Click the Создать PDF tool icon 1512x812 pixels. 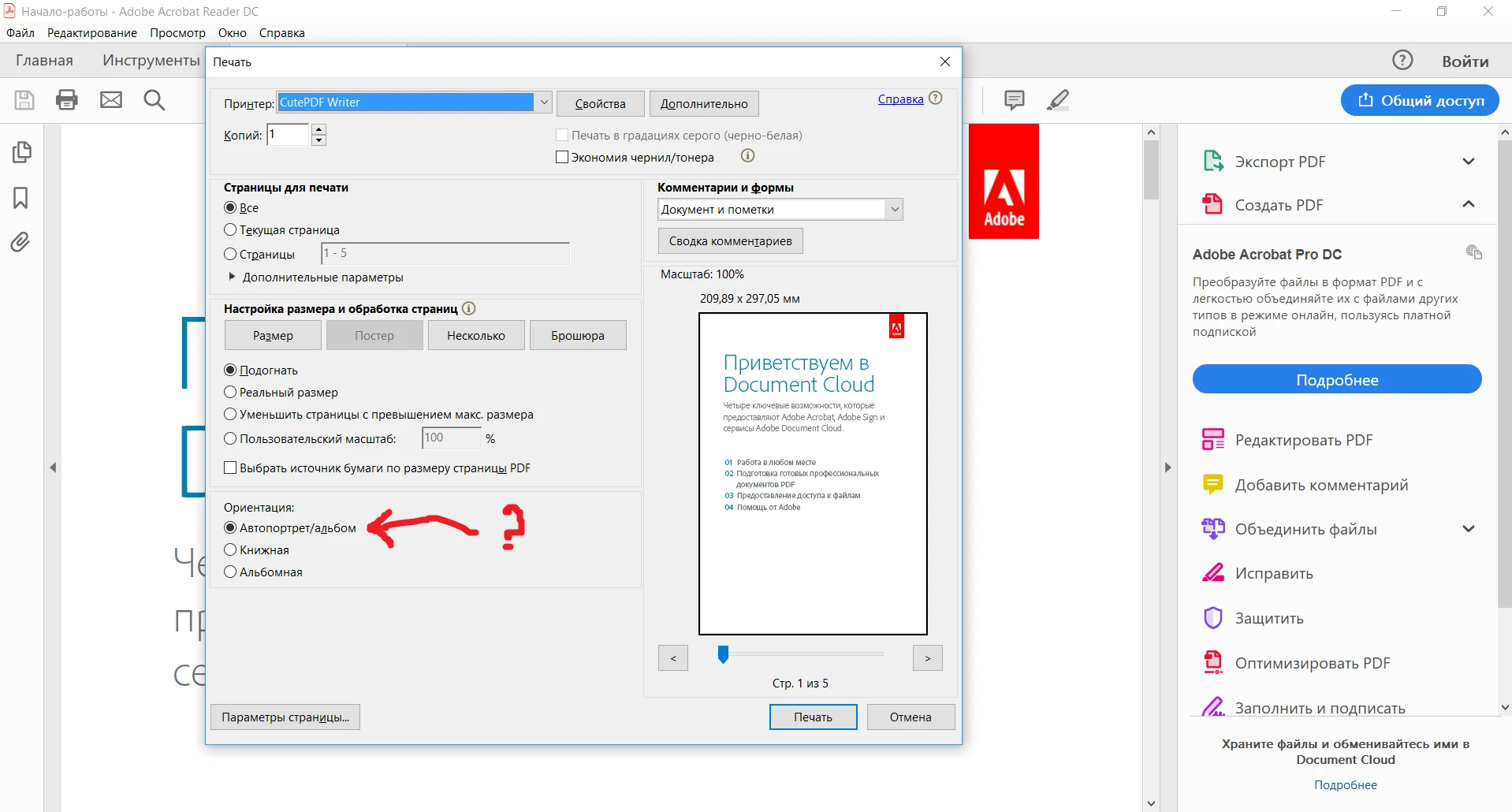1212,204
